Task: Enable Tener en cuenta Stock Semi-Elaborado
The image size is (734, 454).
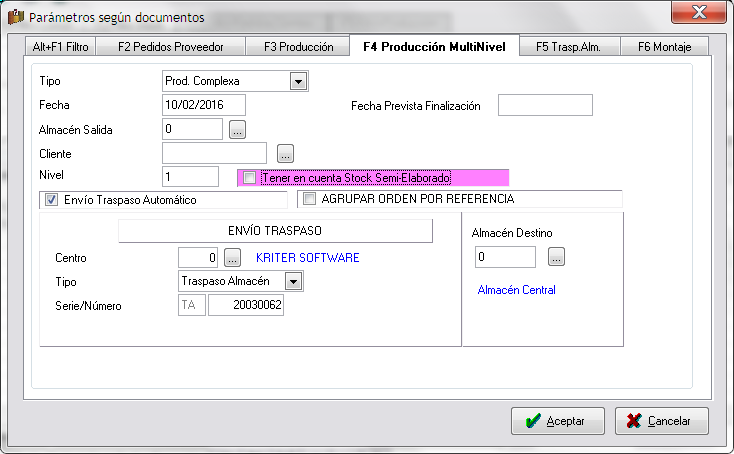Action: [x=250, y=178]
